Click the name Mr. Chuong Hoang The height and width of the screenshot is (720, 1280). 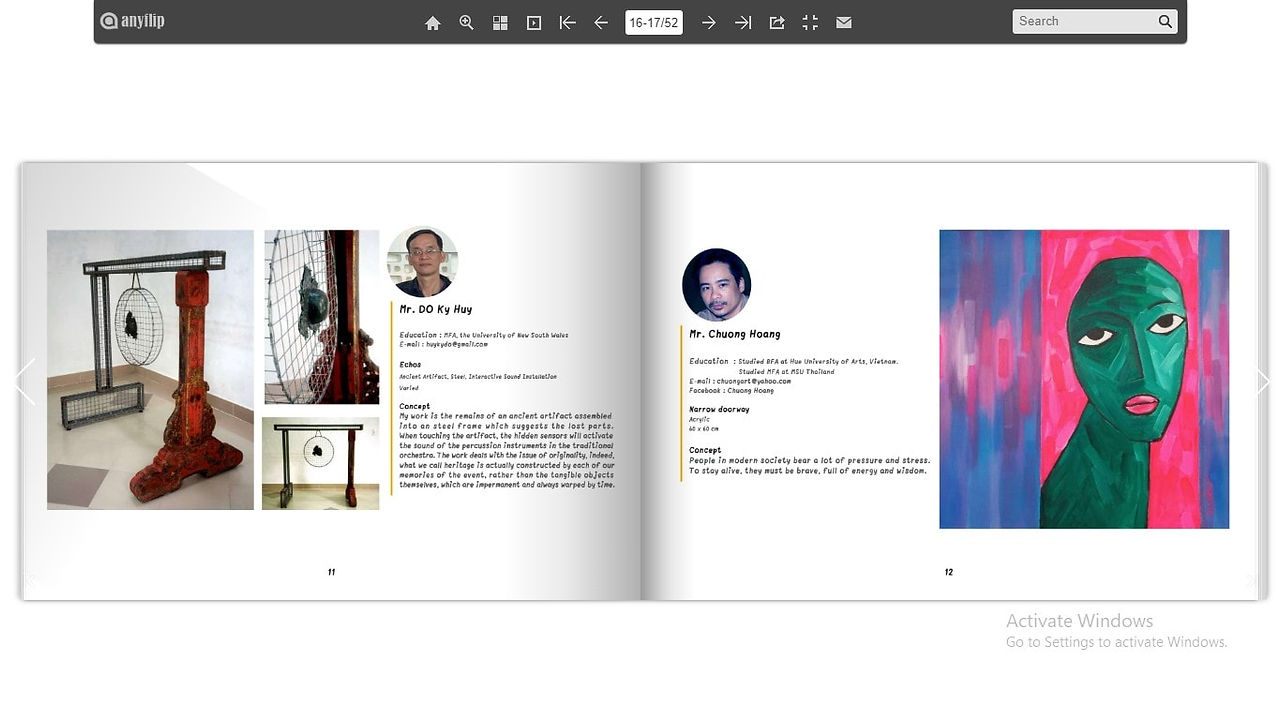click(x=735, y=334)
